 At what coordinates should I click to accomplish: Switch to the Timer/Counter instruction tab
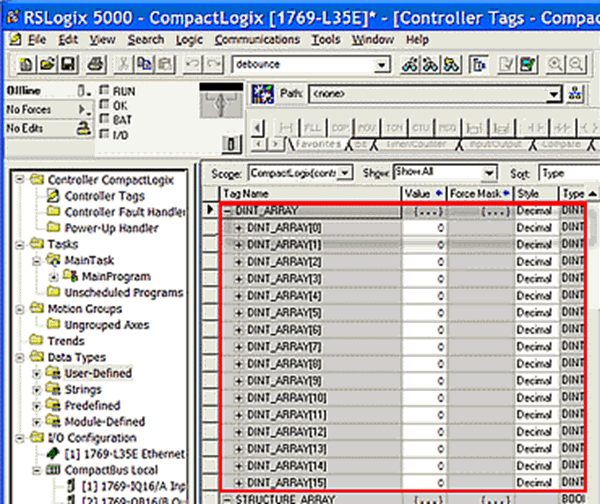point(416,144)
